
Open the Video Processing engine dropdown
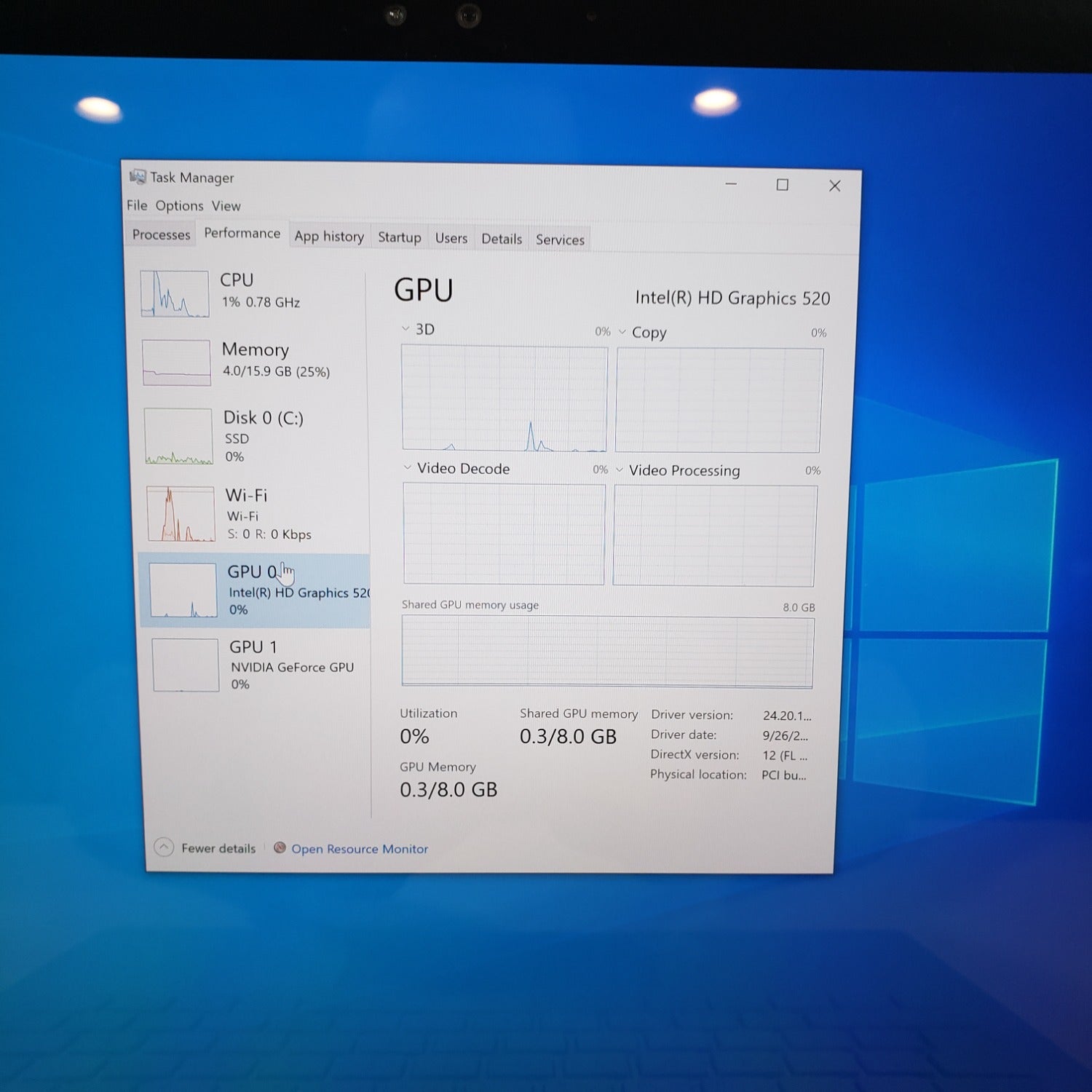tap(620, 470)
